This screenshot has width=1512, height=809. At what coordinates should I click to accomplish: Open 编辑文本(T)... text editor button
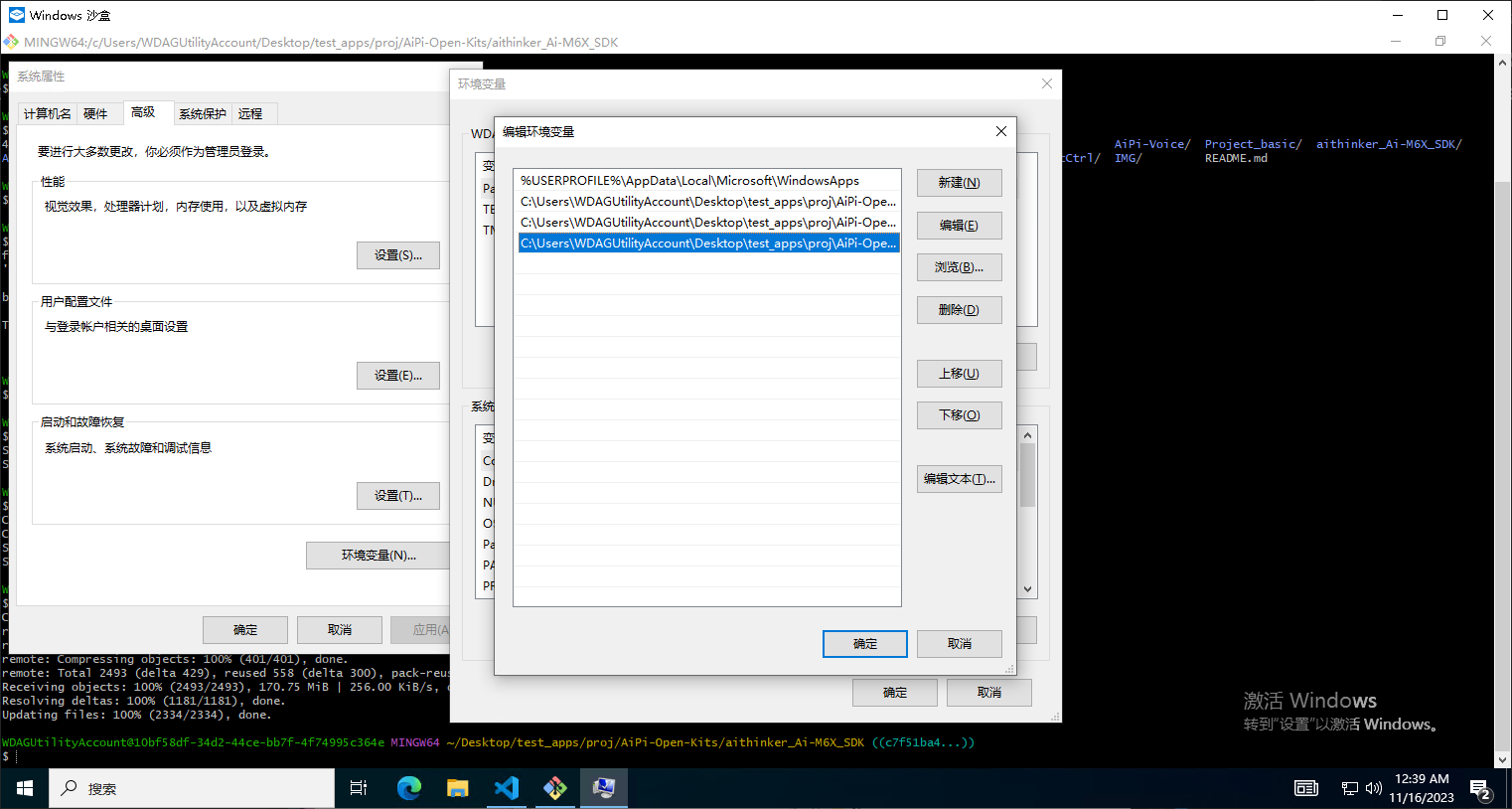point(959,479)
